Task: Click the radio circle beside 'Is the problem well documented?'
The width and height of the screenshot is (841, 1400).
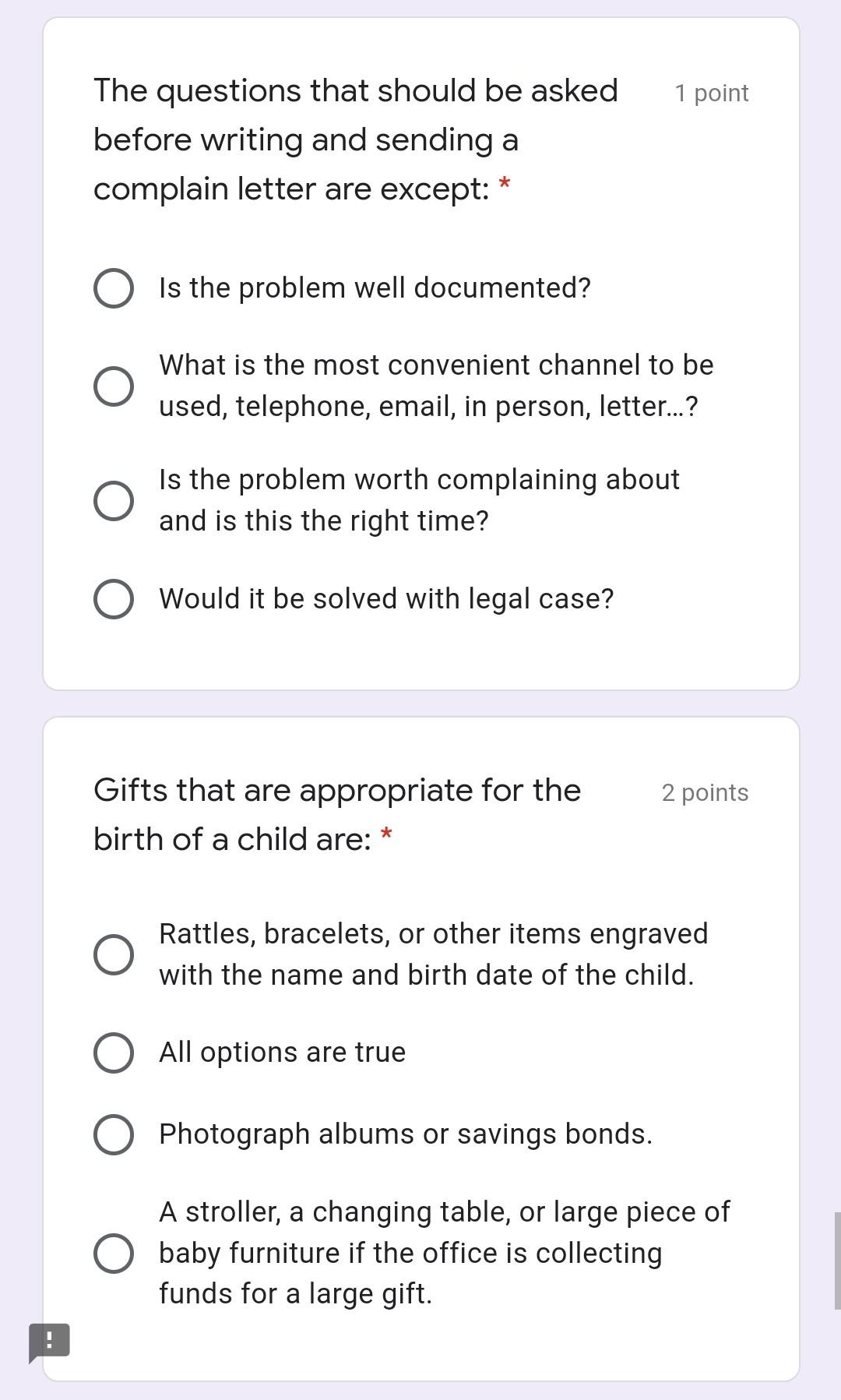Action: coord(113,287)
